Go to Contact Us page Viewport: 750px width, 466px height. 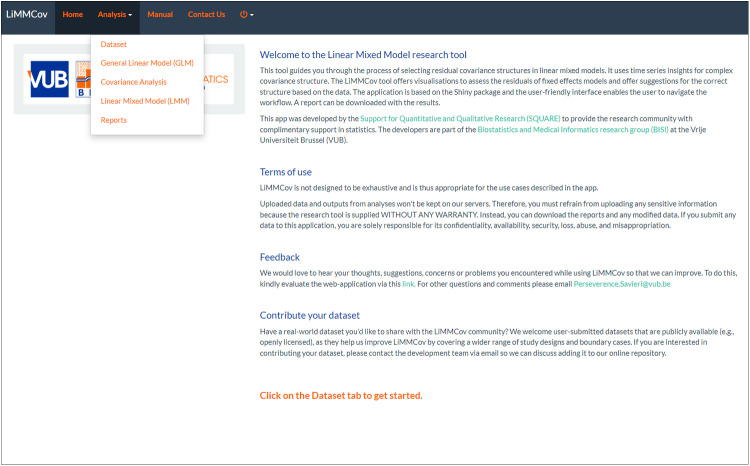coord(206,14)
